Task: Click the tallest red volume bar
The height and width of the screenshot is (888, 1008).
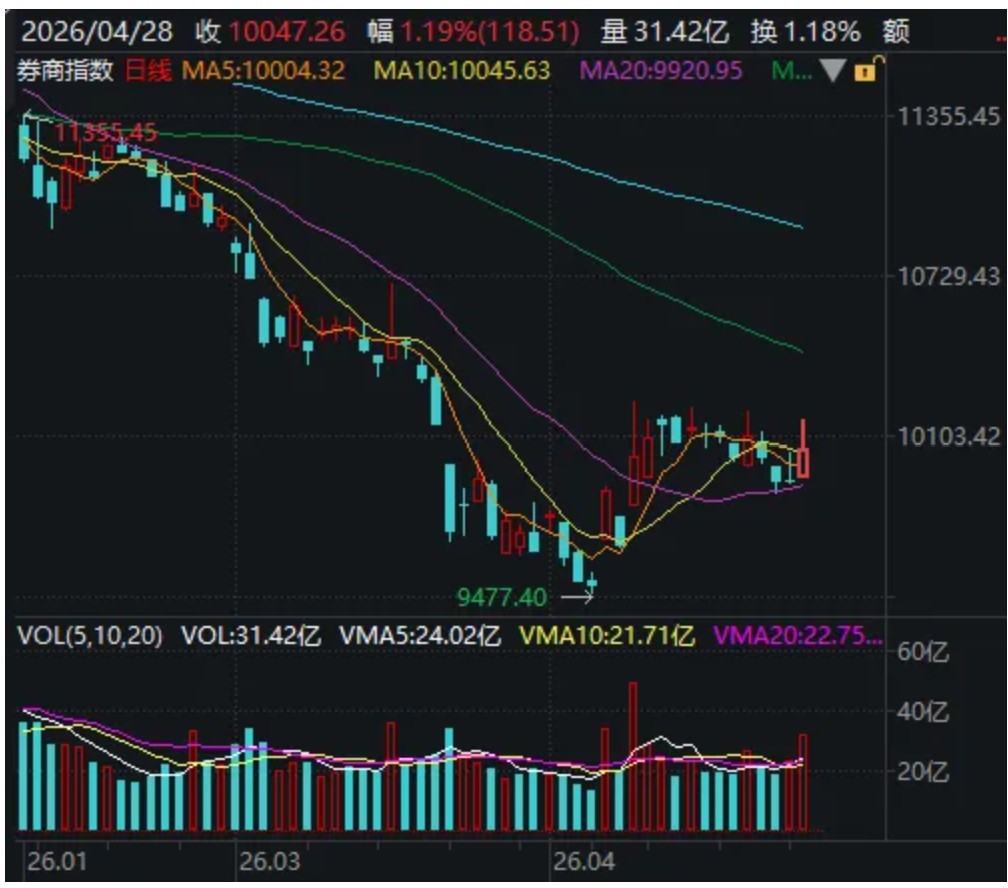Action: point(632,756)
